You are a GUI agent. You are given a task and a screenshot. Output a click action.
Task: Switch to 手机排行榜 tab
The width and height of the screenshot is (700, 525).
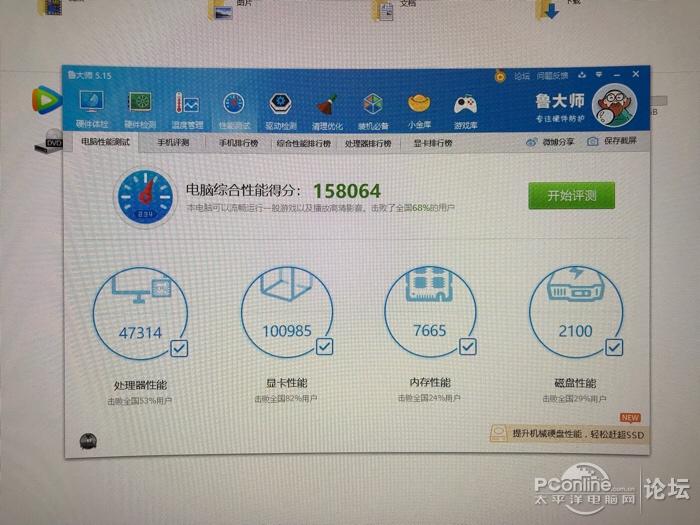238,143
